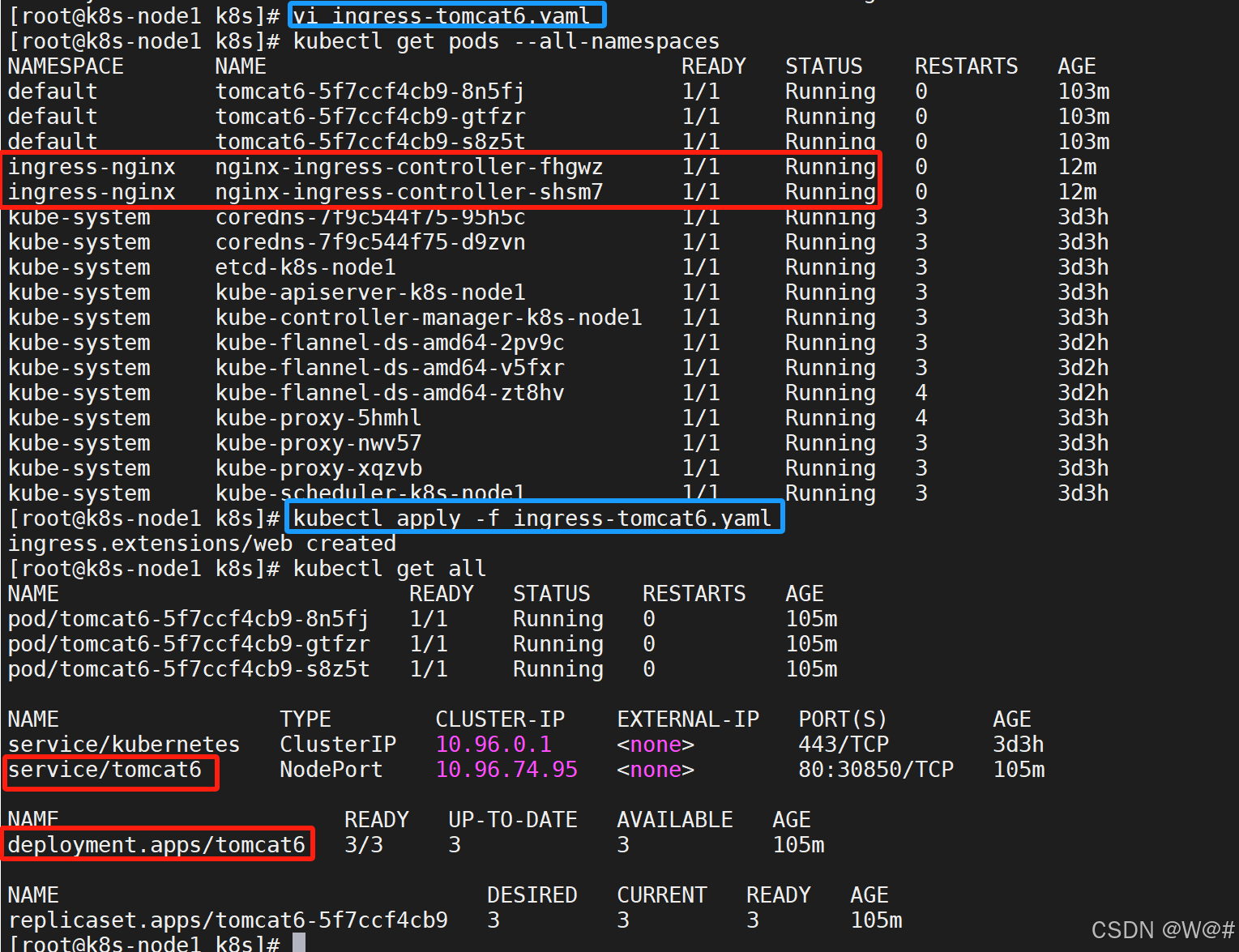Click cluster IP 10.96.74.95

pos(506,770)
